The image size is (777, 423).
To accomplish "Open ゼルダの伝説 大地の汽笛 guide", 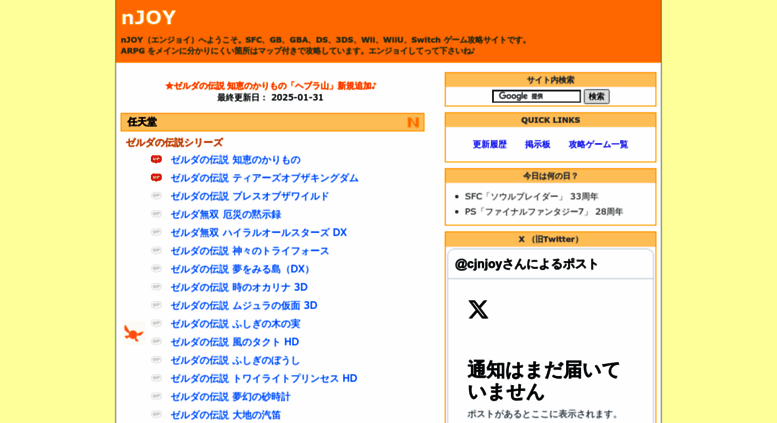I will click(225, 415).
